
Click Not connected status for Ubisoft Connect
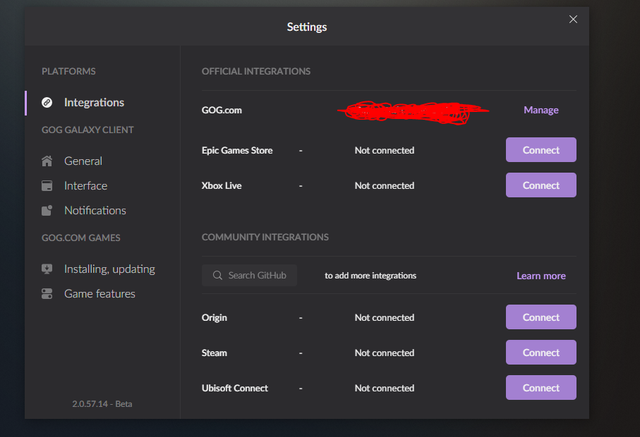[x=384, y=388]
